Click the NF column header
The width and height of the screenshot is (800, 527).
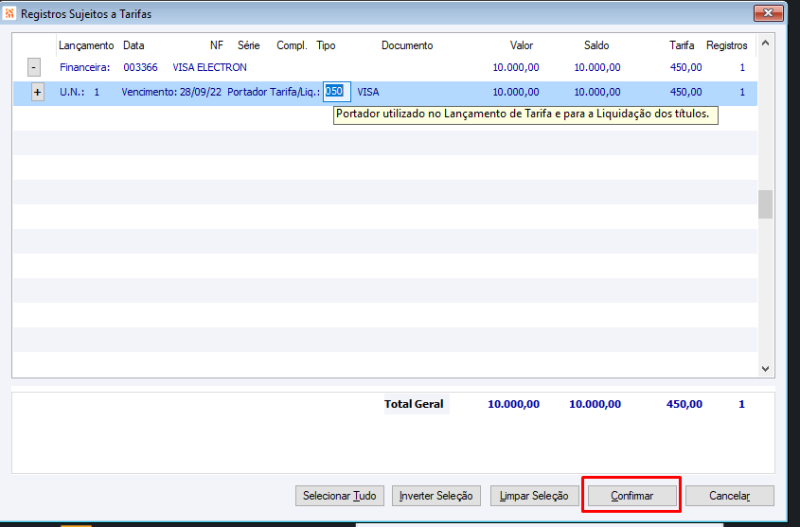tap(216, 45)
